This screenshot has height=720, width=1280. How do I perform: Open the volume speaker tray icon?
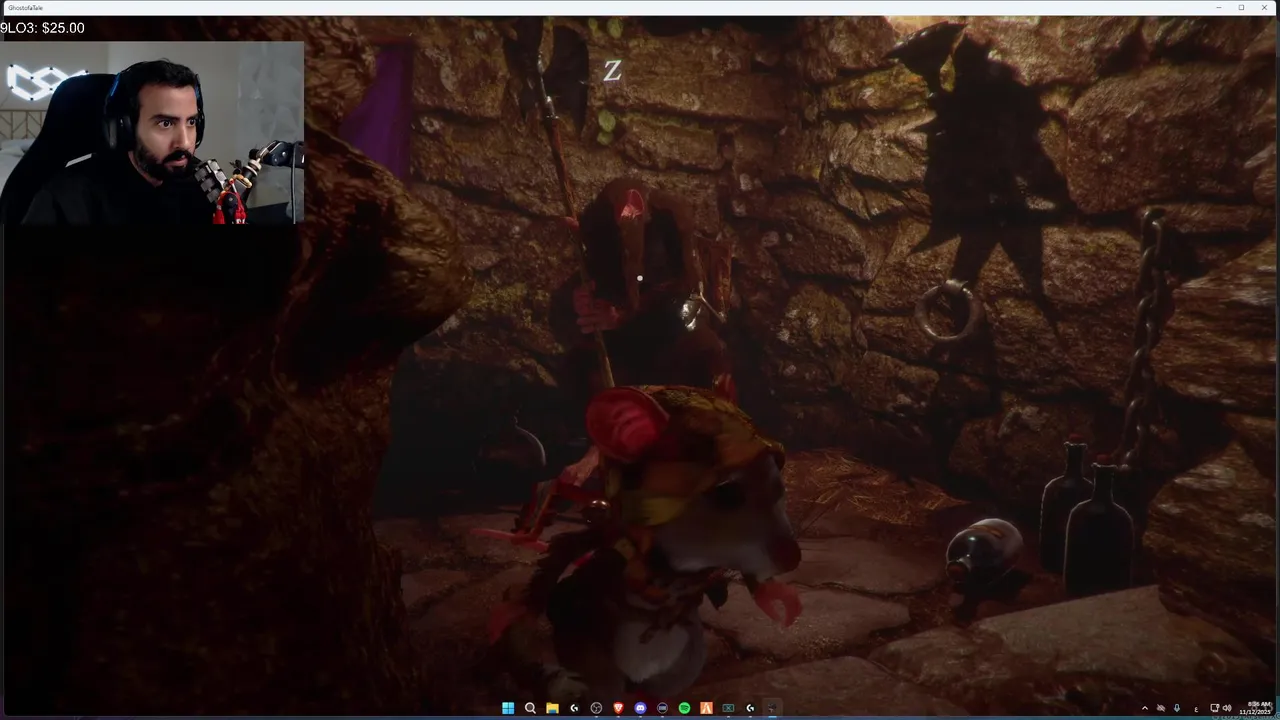(x=1227, y=708)
